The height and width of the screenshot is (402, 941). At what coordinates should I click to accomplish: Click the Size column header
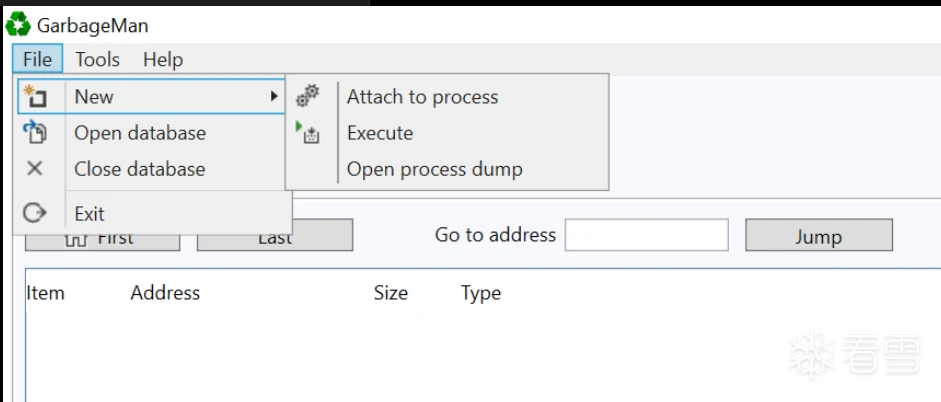pos(390,293)
